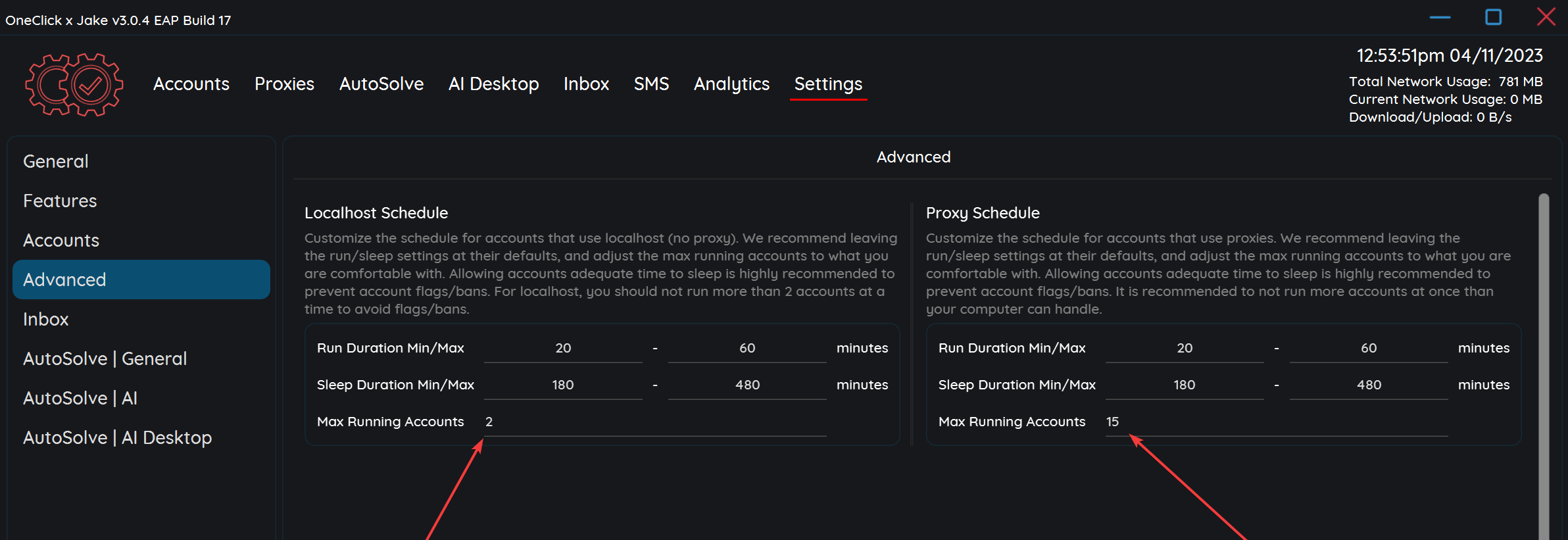Viewport: 1568px width, 540px height.
Task: Edit Proxy Run Duration maximum field
Action: point(1368,348)
